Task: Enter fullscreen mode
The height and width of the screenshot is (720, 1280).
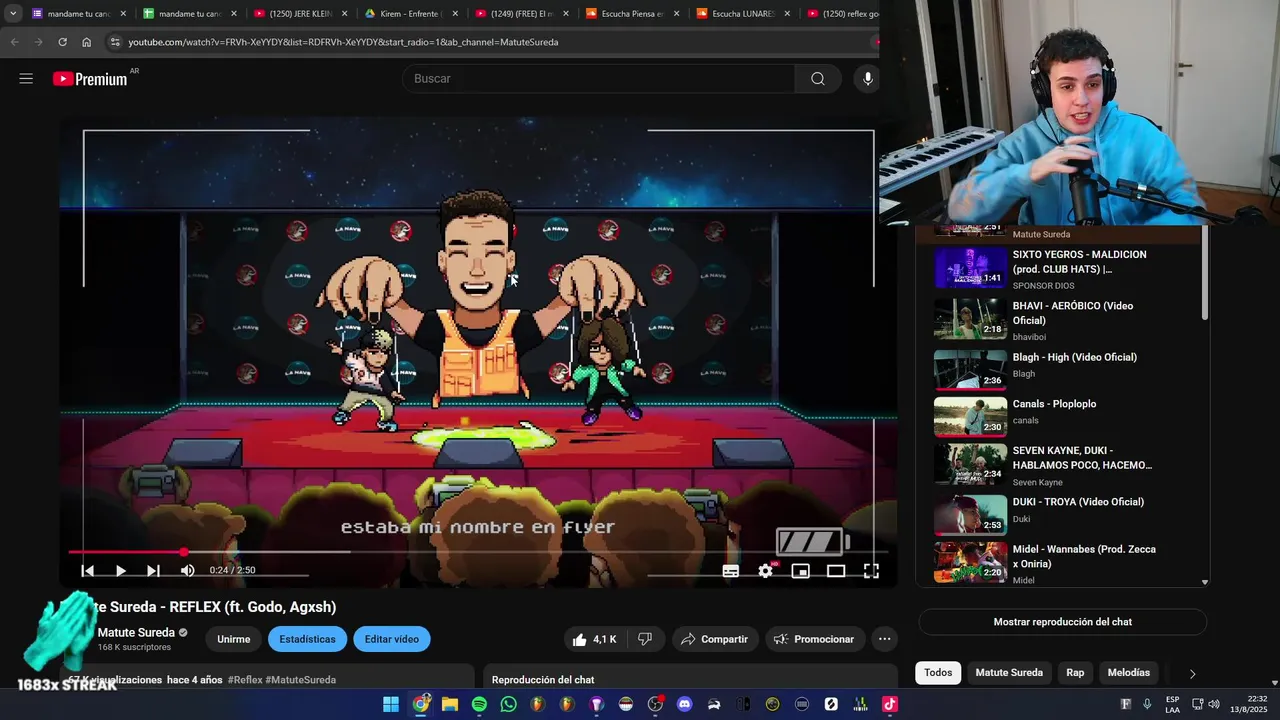Action: tap(871, 570)
